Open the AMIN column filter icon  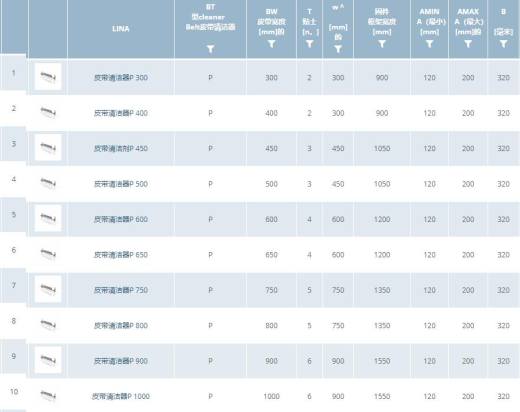[429, 44]
